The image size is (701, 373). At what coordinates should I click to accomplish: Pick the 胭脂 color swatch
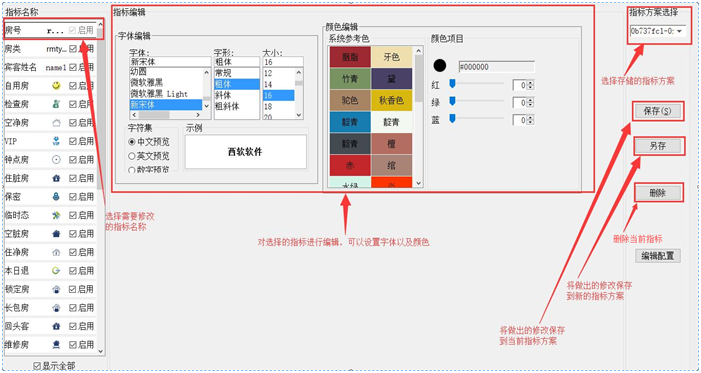click(350, 57)
